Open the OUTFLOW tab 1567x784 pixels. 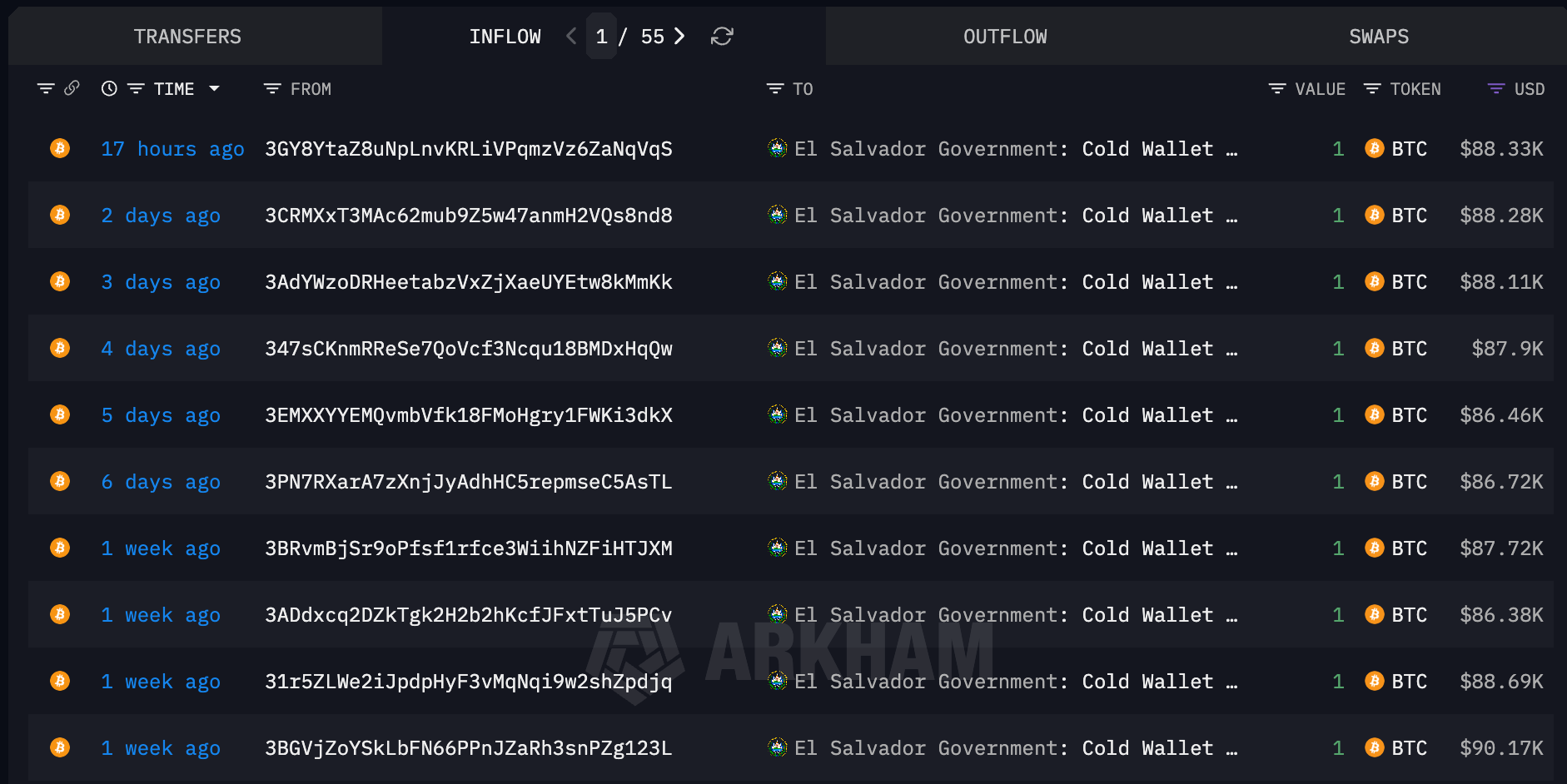(1005, 37)
